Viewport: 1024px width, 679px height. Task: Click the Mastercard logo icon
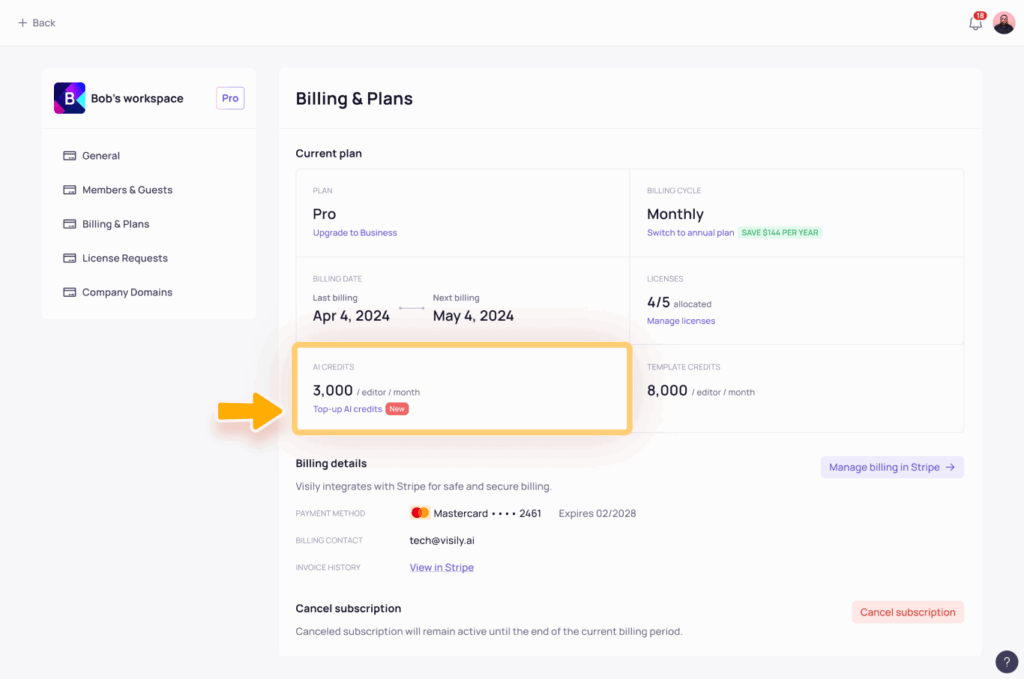pos(420,513)
